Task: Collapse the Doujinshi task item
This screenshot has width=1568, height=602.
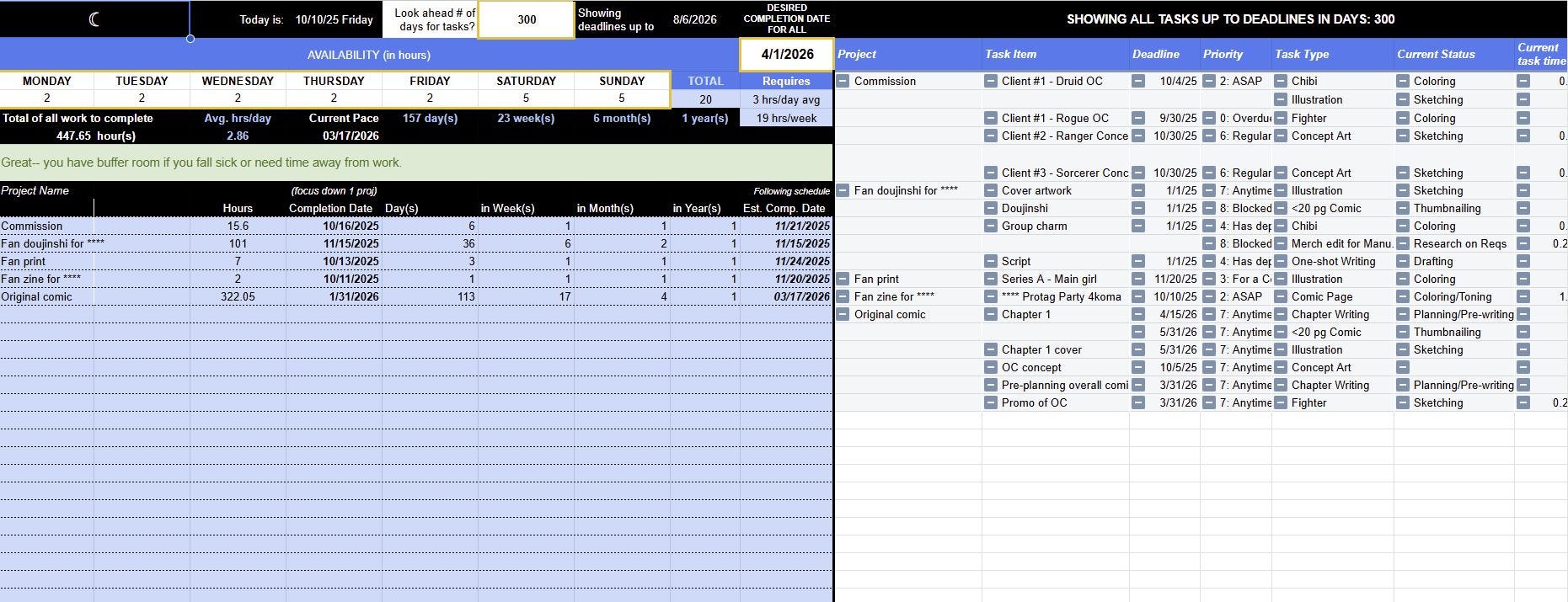Action: click(991, 209)
